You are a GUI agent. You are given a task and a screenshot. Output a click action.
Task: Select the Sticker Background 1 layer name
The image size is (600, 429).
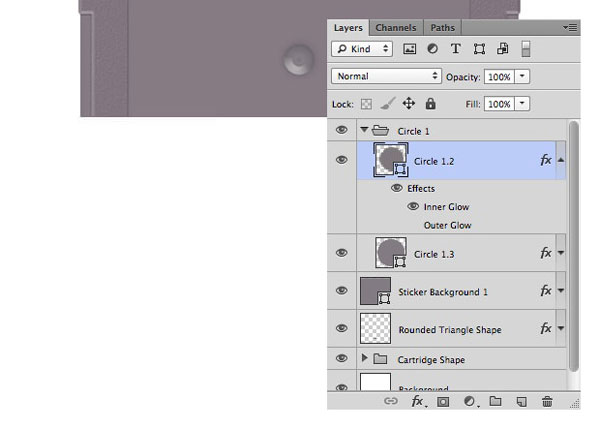[443, 292]
